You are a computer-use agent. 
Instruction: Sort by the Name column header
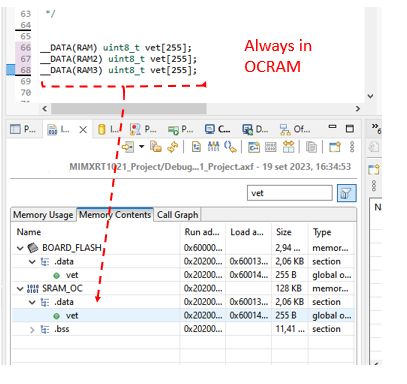[95, 232]
